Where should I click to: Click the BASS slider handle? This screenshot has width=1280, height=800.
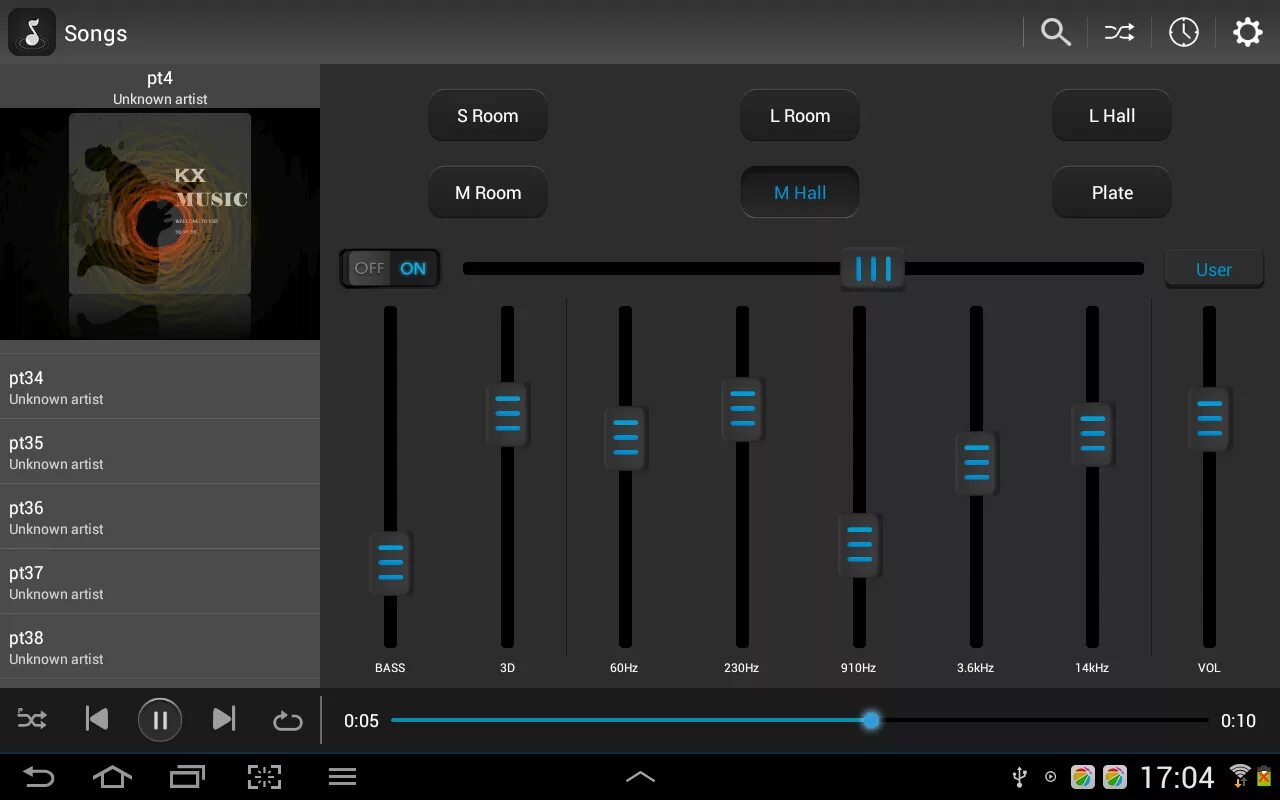coord(391,563)
